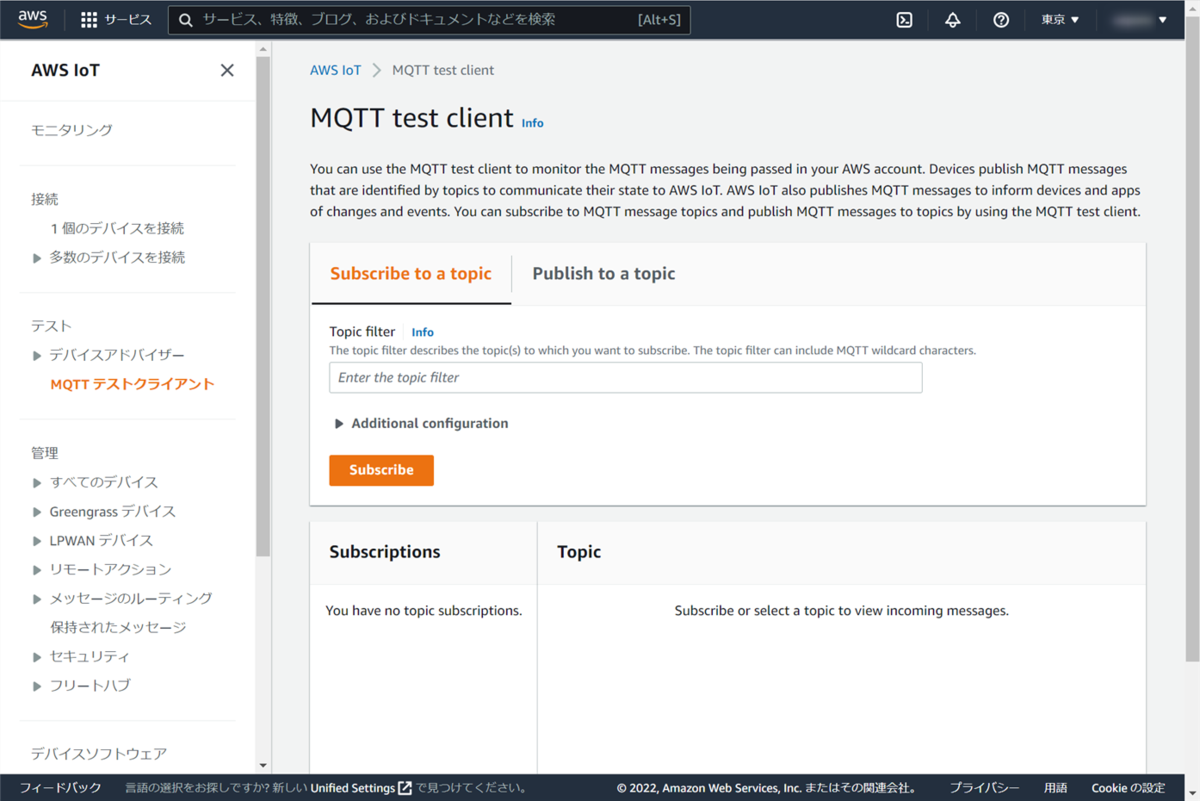Open 1 個のデバイスを接続 in sidebar
The height and width of the screenshot is (801, 1200).
[117, 228]
